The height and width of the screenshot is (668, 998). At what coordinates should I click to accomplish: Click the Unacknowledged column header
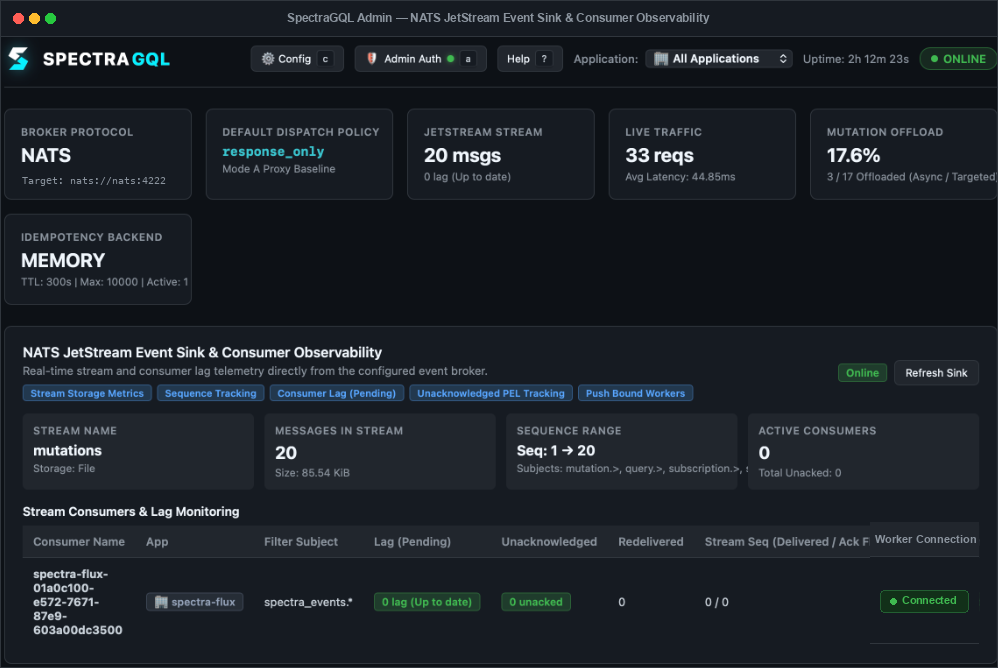click(549, 541)
